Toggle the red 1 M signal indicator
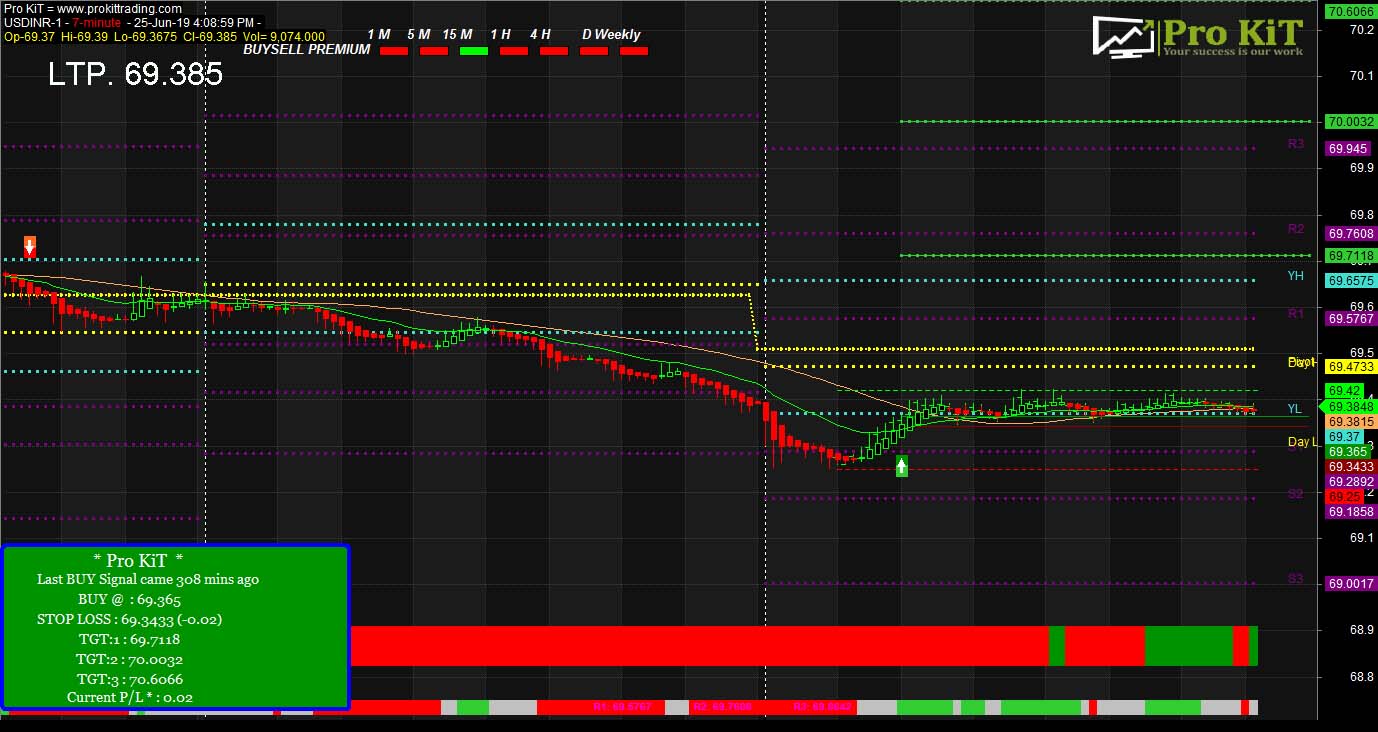Viewport: 1378px width, 732px height. 393,50
